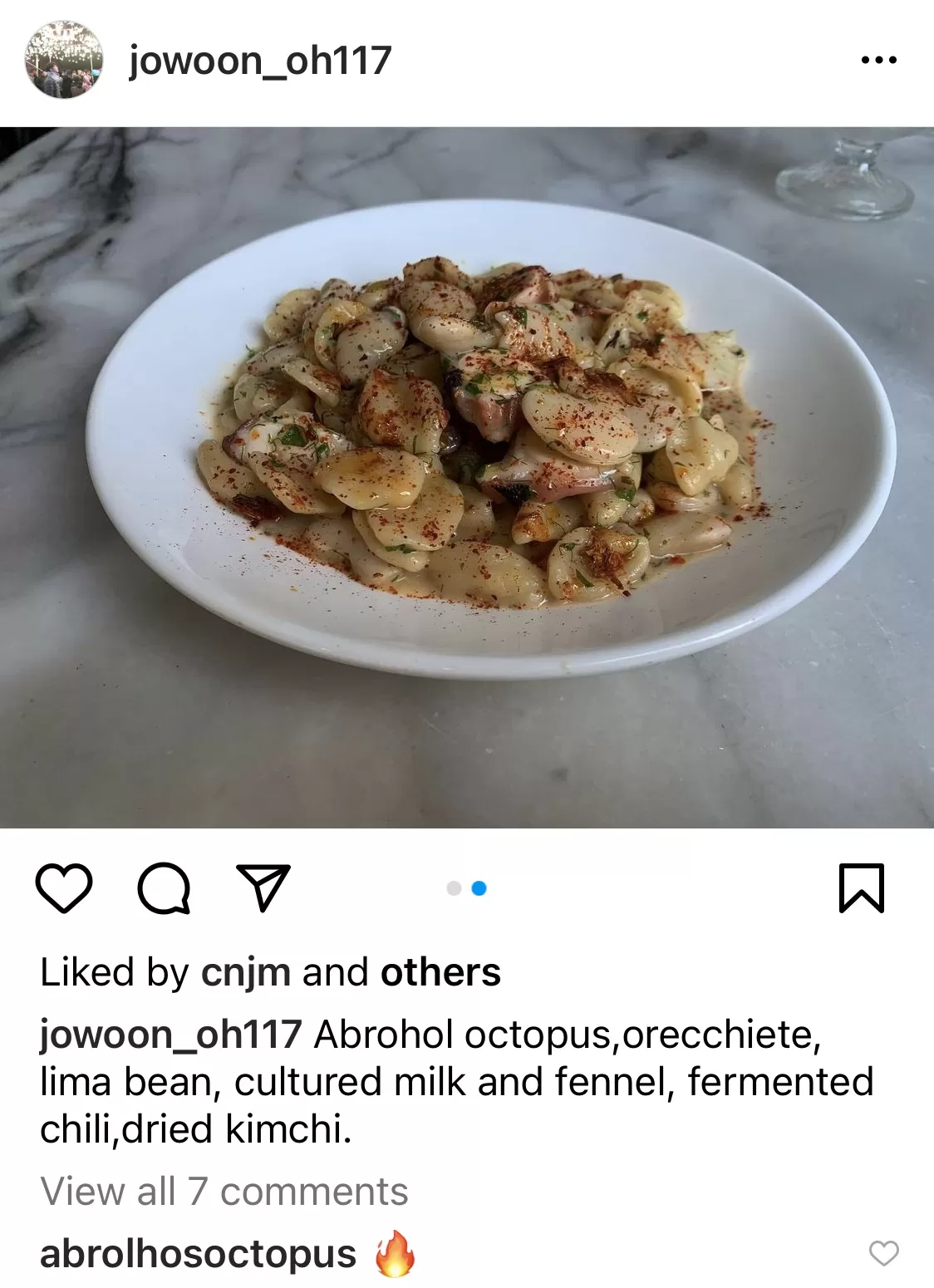The height and width of the screenshot is (1288, 934).
Task: Go to first carousel photo dot
Action: [454, 888]
